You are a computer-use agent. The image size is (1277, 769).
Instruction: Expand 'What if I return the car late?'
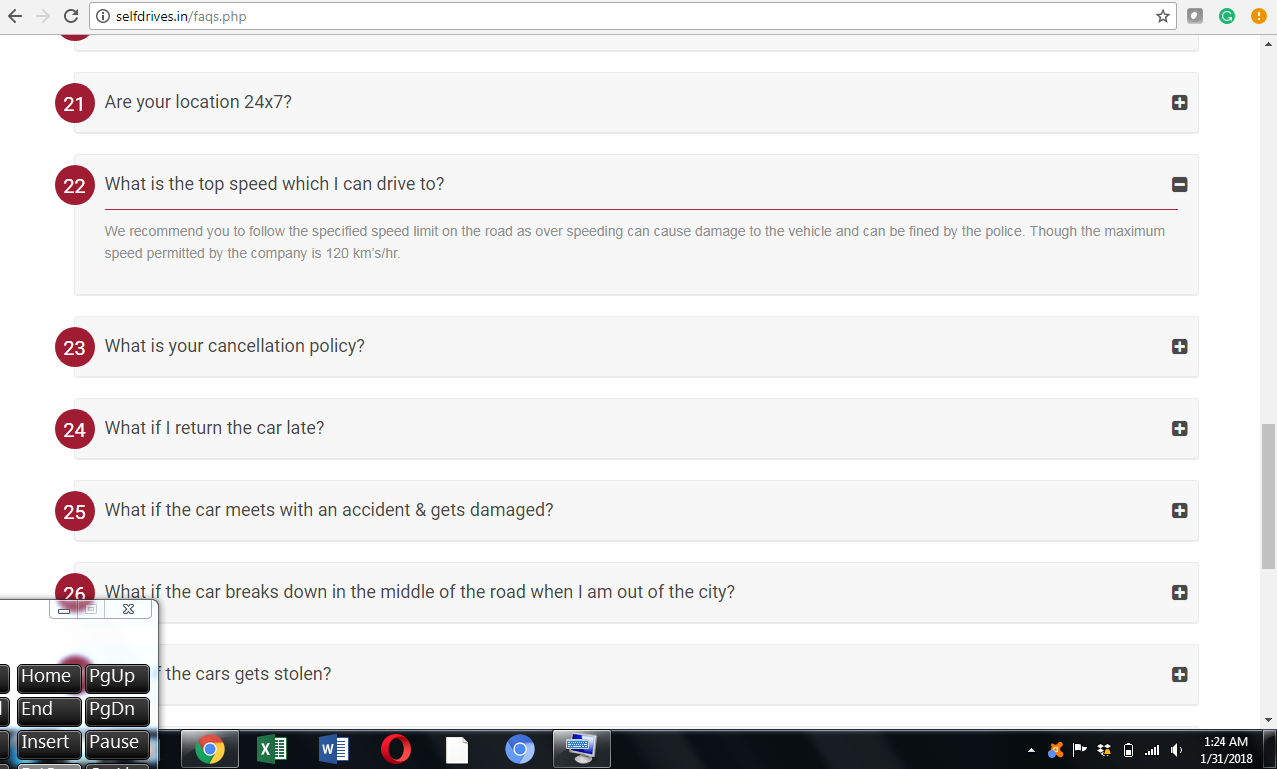point(1179,428)
